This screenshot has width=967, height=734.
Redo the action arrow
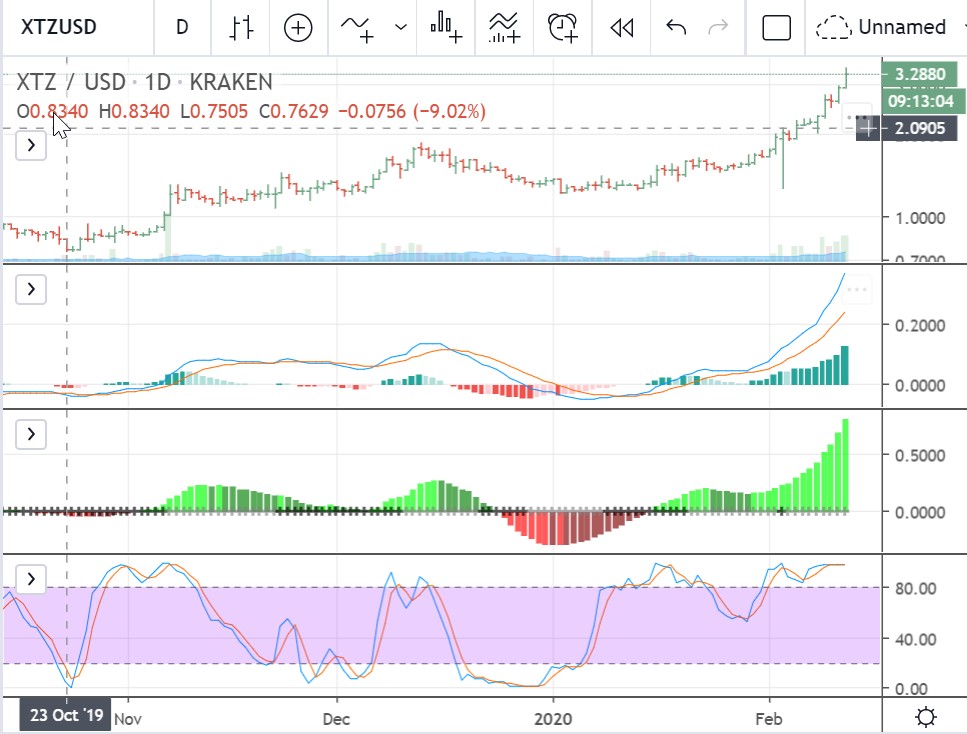(x=718, y=27)
